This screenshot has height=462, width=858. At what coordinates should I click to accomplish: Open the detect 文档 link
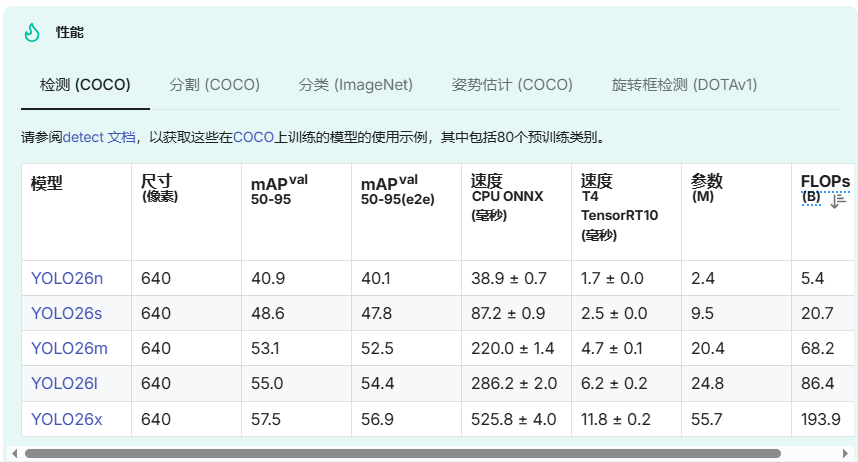click(x=99, y=137)
